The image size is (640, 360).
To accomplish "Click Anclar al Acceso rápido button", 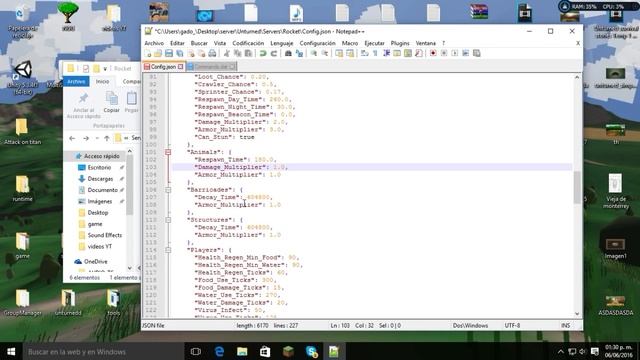I will coord(84,105).
